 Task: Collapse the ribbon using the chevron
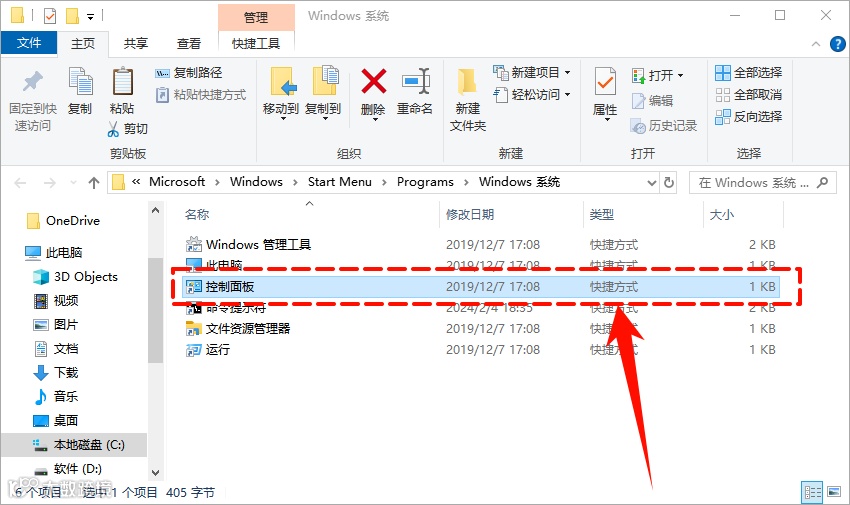816,44
